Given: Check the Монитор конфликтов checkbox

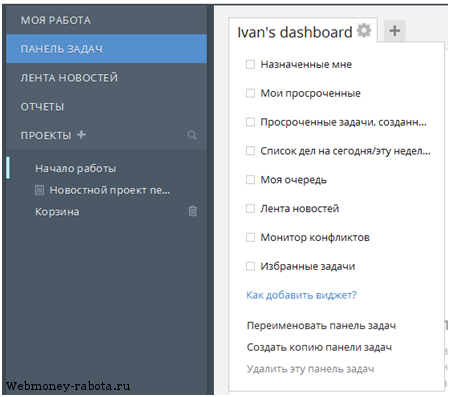Looking at the screenshot, I should pyautogui.click(x=250, y=237).
